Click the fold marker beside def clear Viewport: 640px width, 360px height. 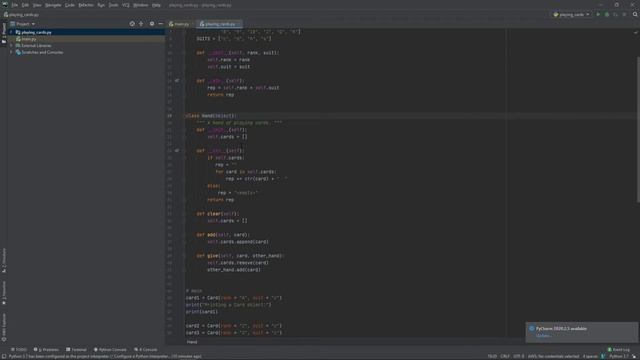pos(184,214)
